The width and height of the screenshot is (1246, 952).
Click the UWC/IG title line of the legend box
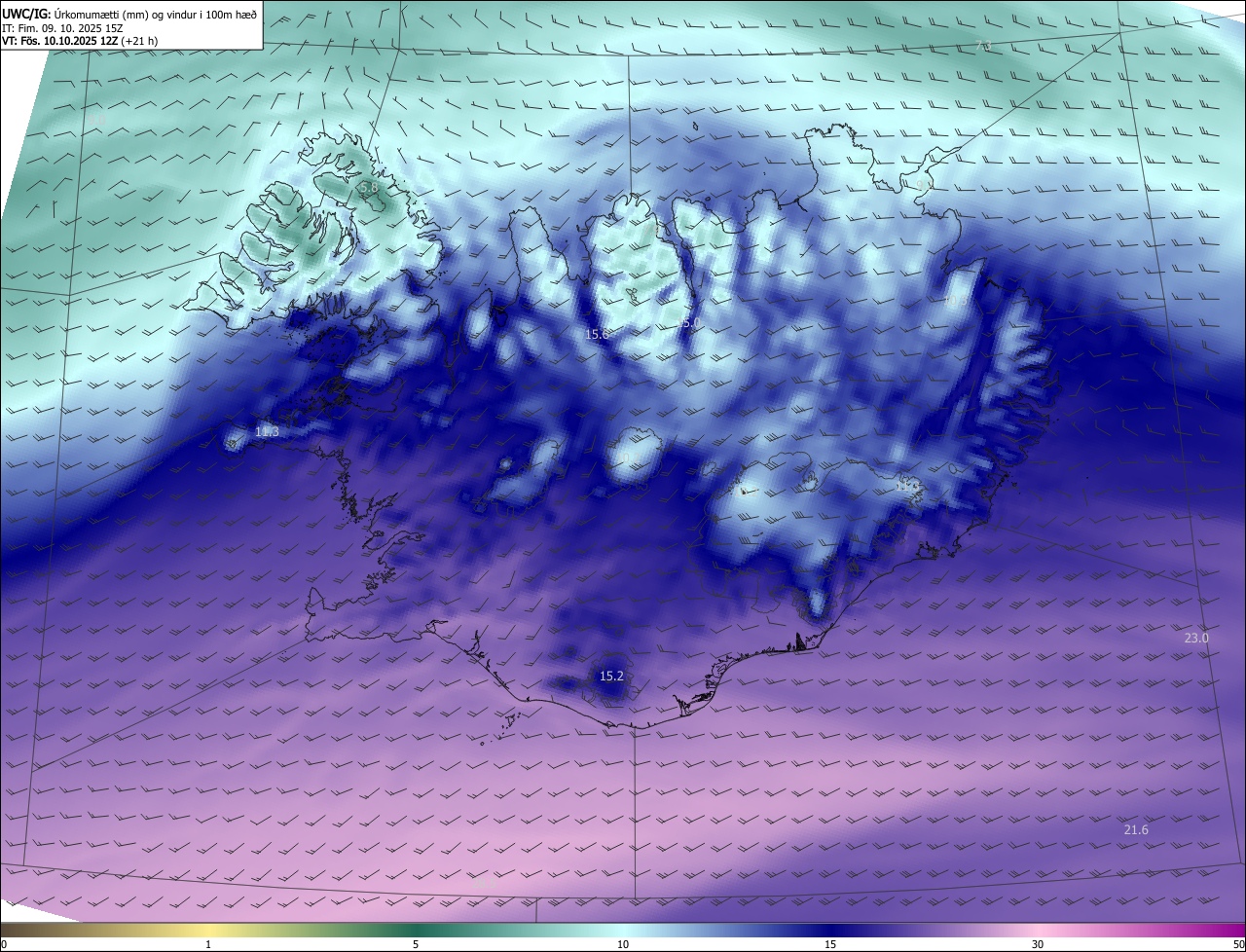click(x=129, y=13)
